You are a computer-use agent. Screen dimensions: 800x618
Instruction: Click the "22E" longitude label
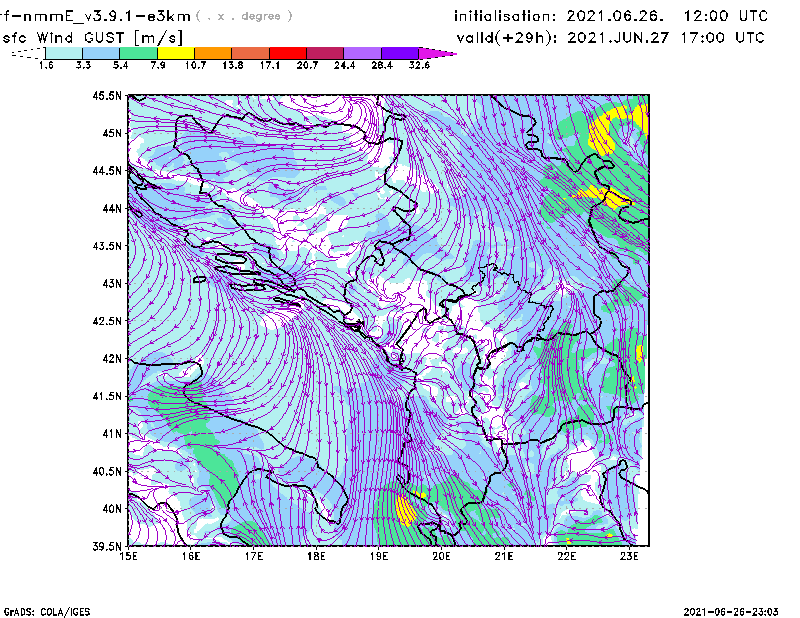(566, 556)
